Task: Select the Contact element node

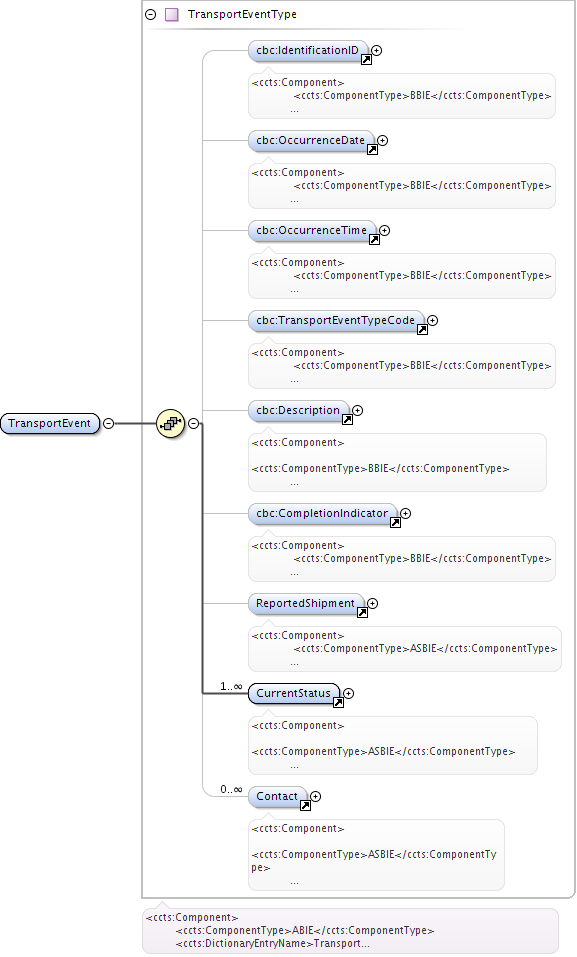Action: [x=277, y=797]
